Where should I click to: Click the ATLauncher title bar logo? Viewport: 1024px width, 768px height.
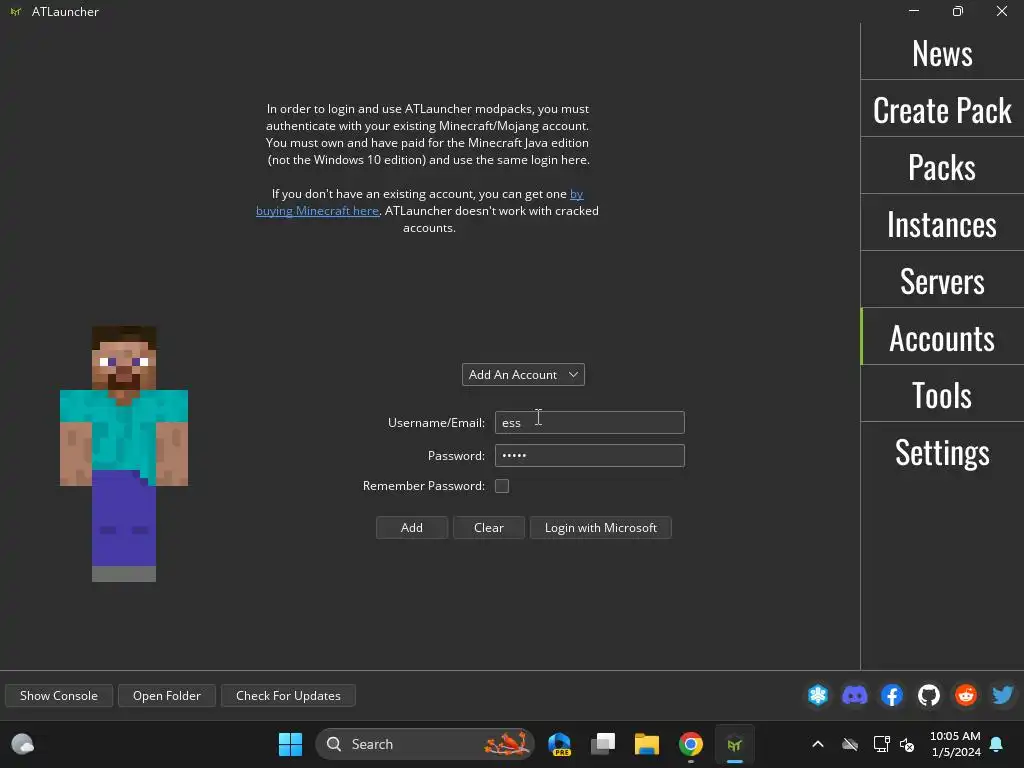16,12
